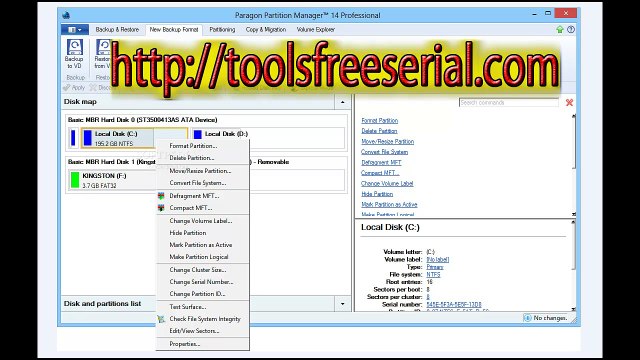Select the green KINGSTON (F:) partition icon
The width and height of the screenshot is (640, 360).
tap(75, 180)
